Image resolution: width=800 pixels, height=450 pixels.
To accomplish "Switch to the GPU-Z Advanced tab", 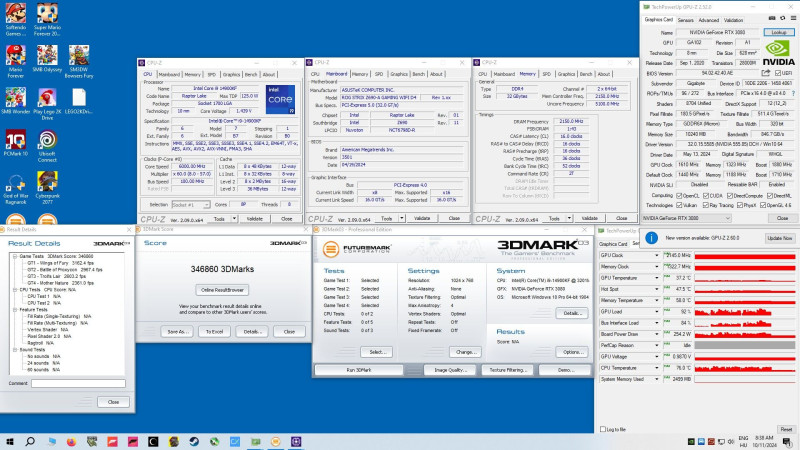I will [x=708, y=20].
